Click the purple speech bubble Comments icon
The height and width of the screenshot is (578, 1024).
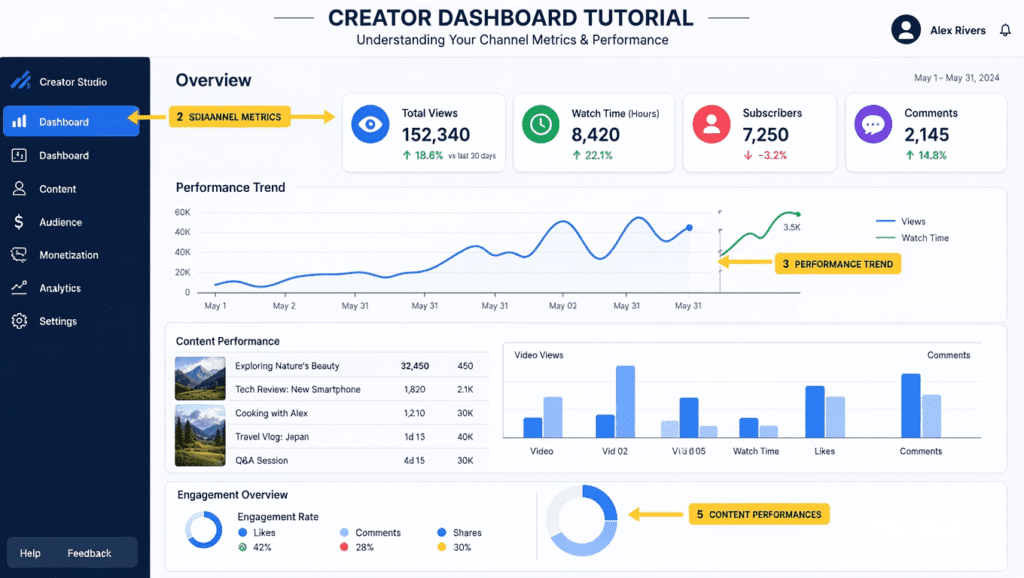(x=873, y=124)
